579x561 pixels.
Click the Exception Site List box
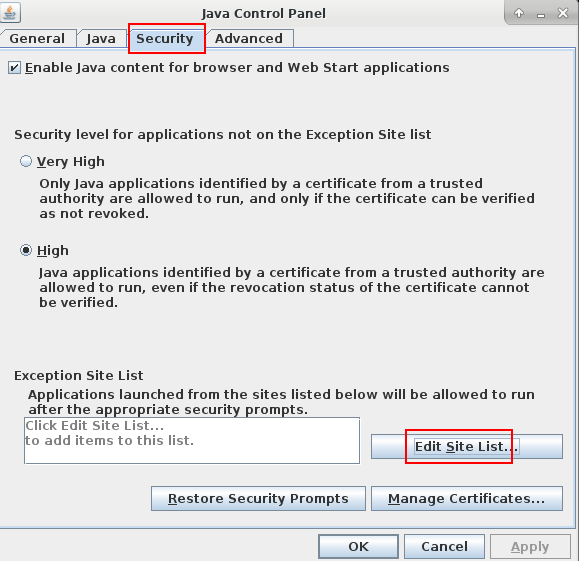(192, 440)
